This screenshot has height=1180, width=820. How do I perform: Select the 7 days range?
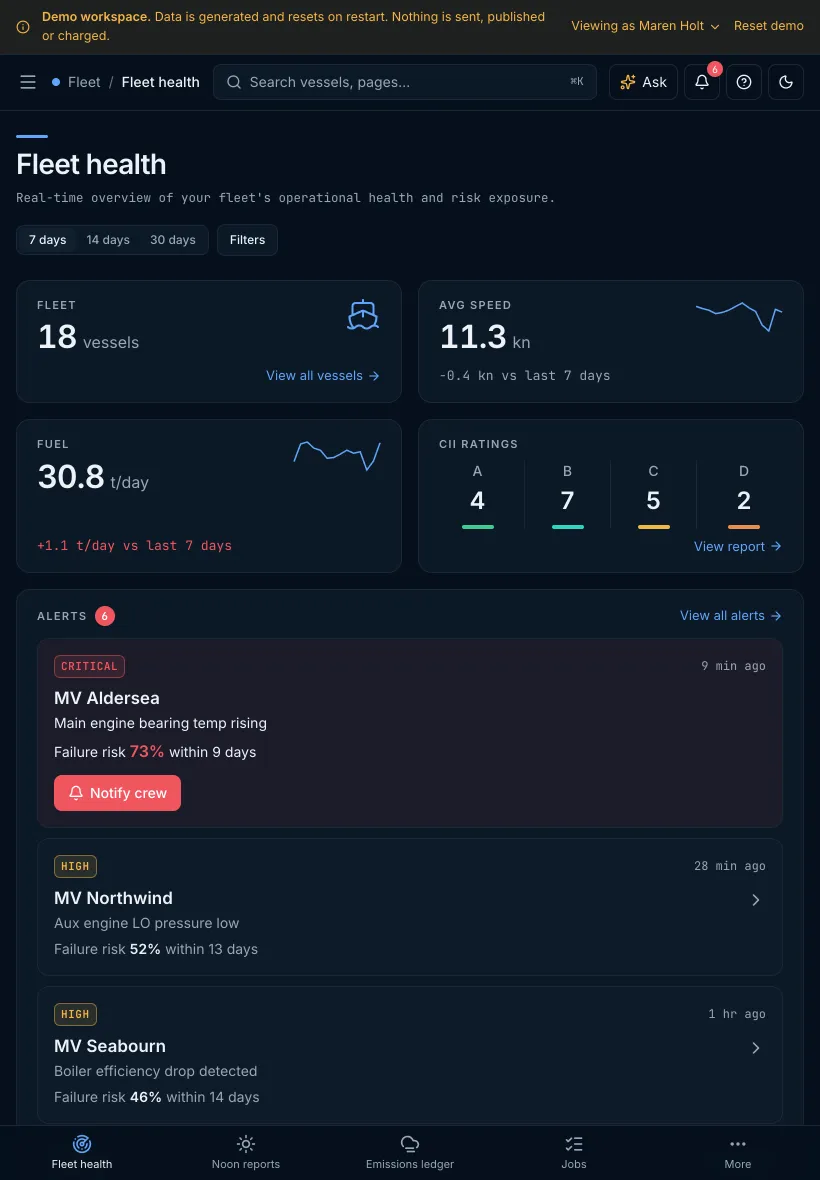(x=47, y=240)
